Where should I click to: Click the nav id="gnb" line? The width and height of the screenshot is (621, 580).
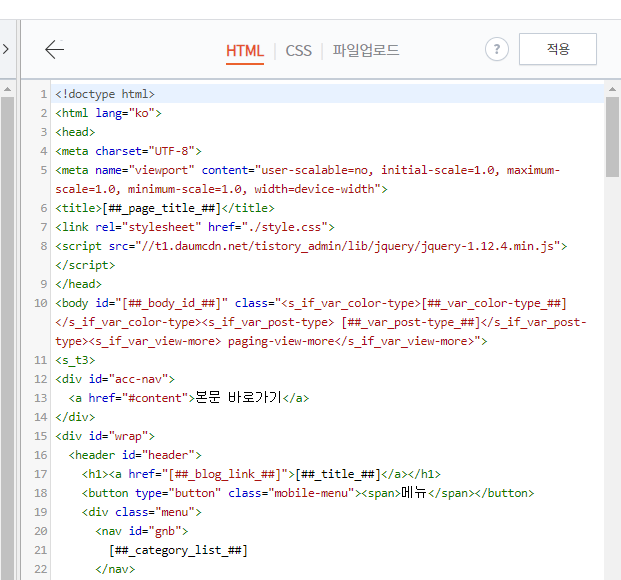pyautogui.click(x=141, y=531)
